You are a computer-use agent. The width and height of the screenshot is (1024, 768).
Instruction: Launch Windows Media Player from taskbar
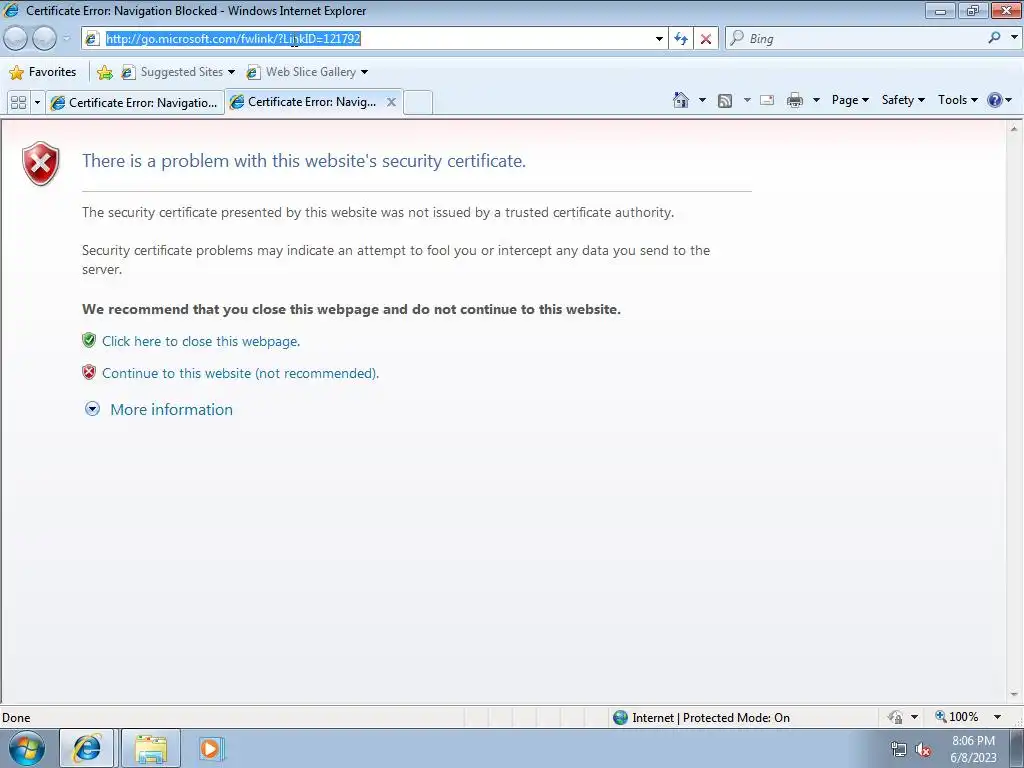(212, 748)
